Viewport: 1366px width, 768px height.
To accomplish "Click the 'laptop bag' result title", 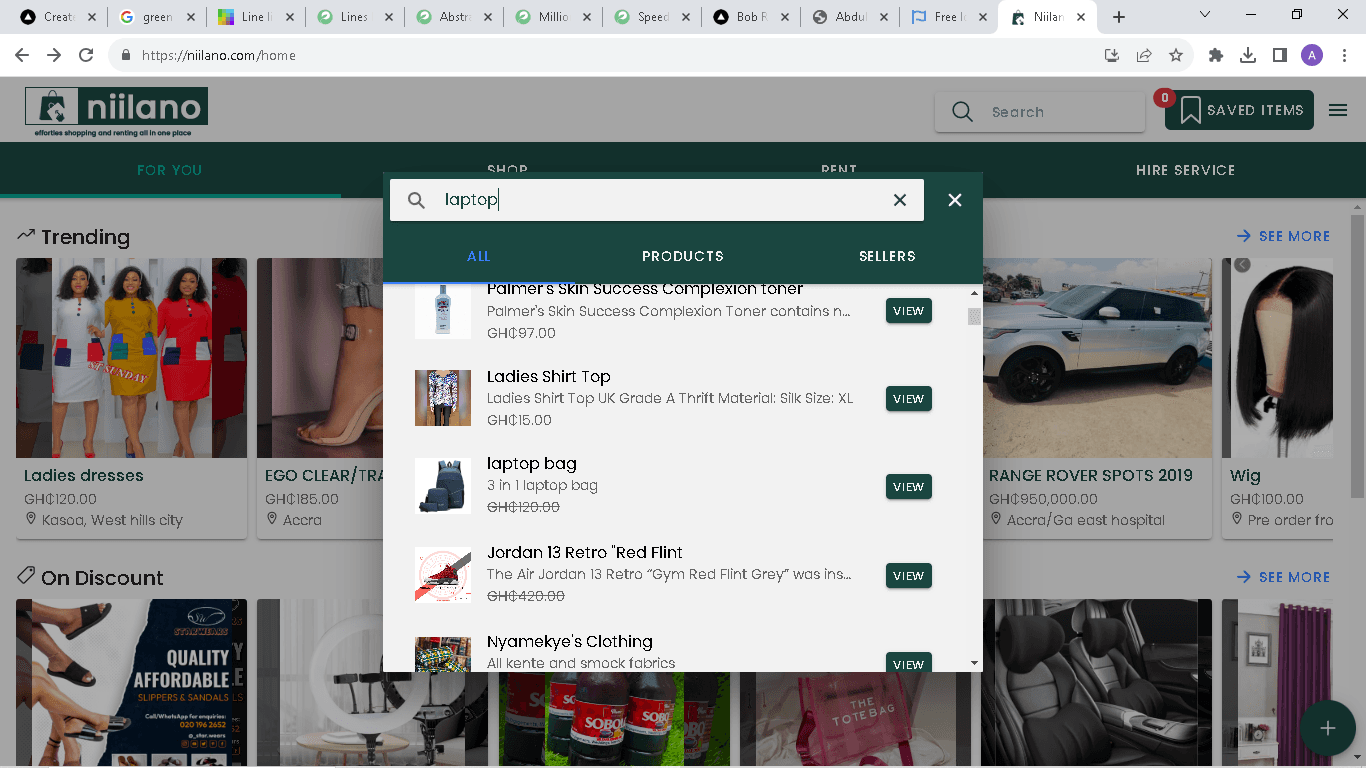I will click(532, 464).
